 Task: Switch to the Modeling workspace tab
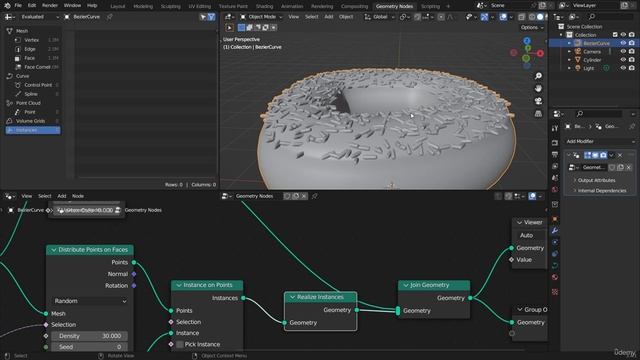tap(143, 6)
